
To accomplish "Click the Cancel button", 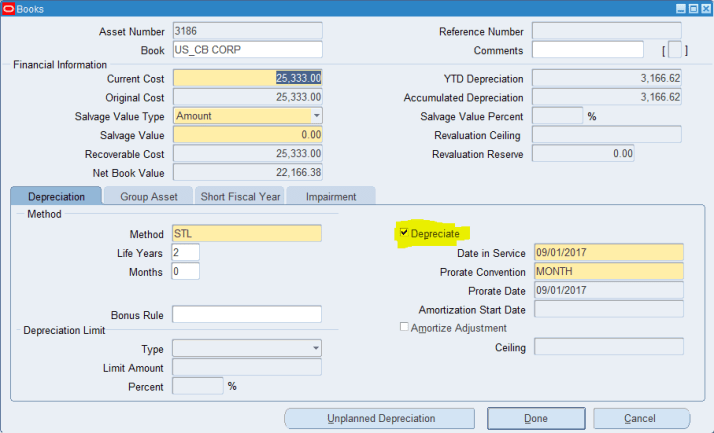I will [640, 418].
